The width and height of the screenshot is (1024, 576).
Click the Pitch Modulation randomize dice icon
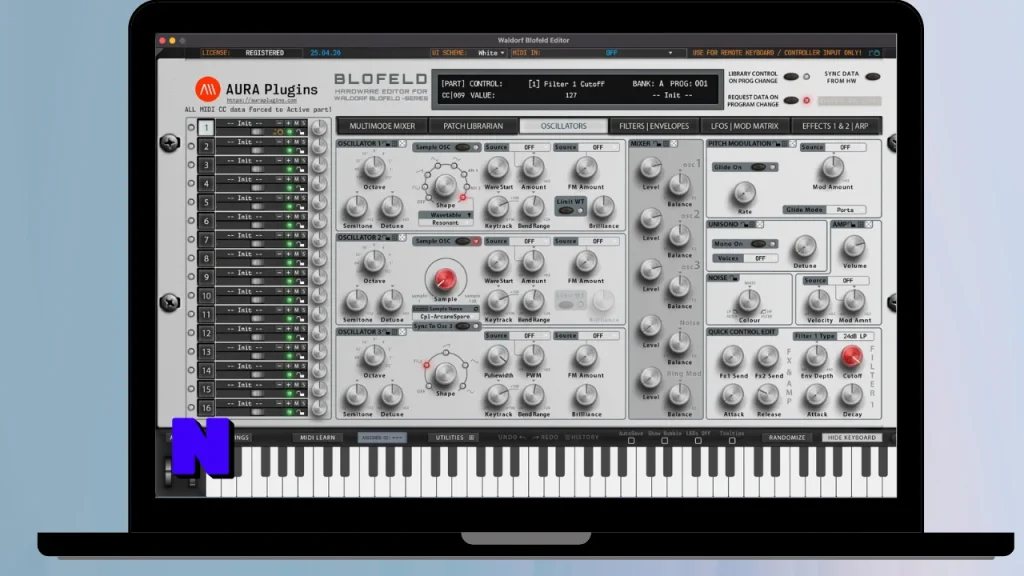(792, 144)
